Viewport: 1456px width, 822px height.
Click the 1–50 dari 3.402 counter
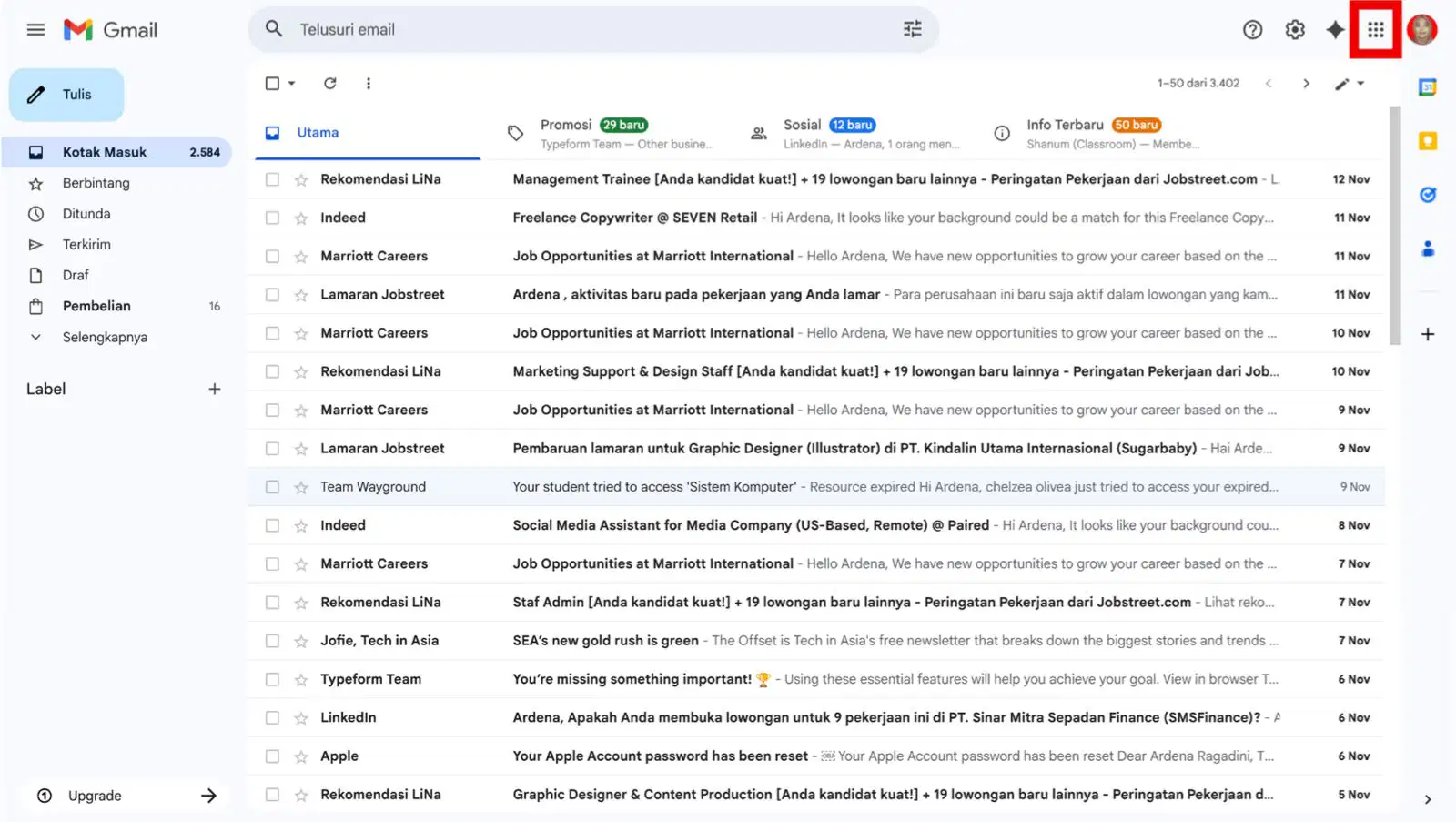(1198, 84)
